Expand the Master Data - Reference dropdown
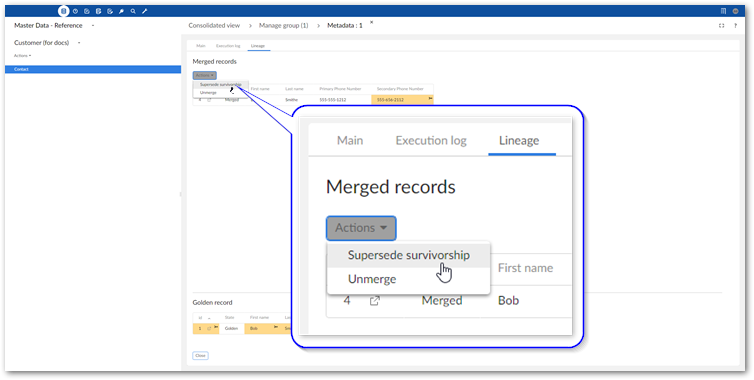754x380 pixels. tap(93, 25)
